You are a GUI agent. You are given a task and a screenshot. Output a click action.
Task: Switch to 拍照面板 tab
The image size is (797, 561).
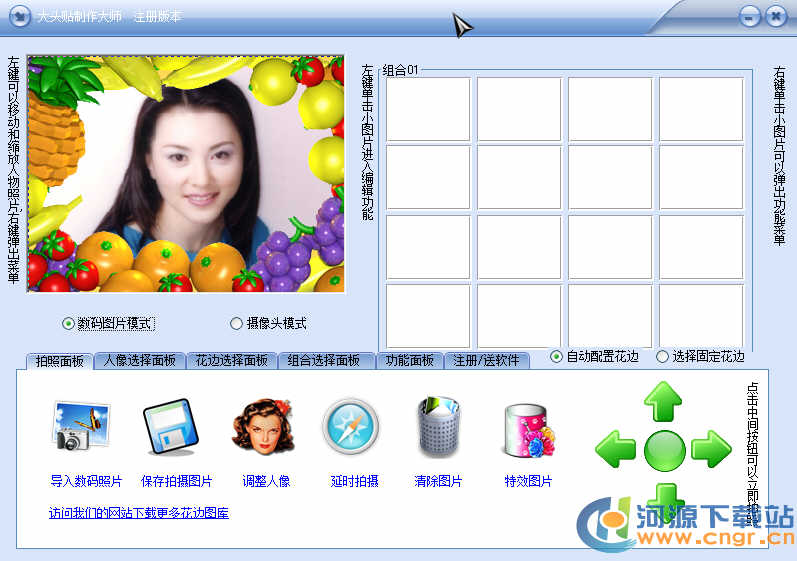pyautogui.click(x=59, y=361)
